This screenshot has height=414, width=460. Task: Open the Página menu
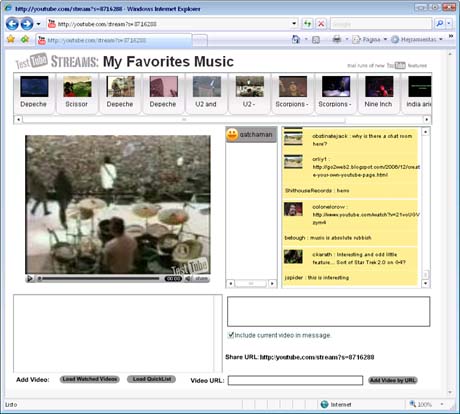point(369,39)
